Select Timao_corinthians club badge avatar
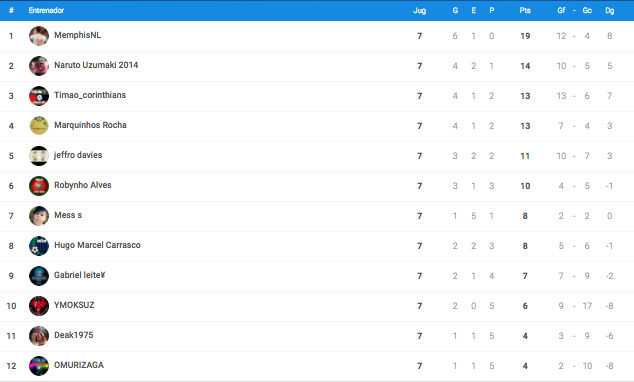634x382 pixels. [39, 96]
